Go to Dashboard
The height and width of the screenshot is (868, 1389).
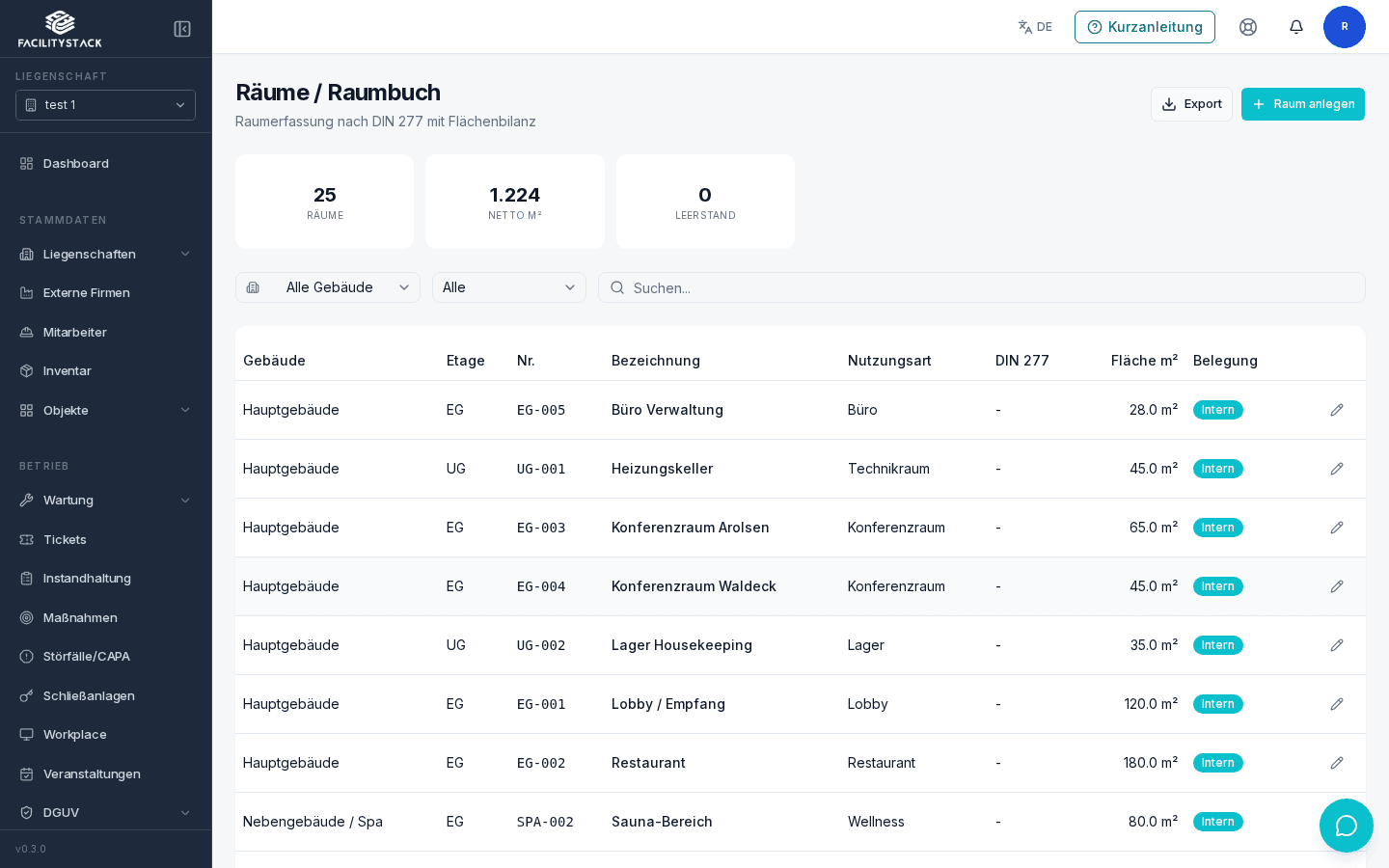106,163
